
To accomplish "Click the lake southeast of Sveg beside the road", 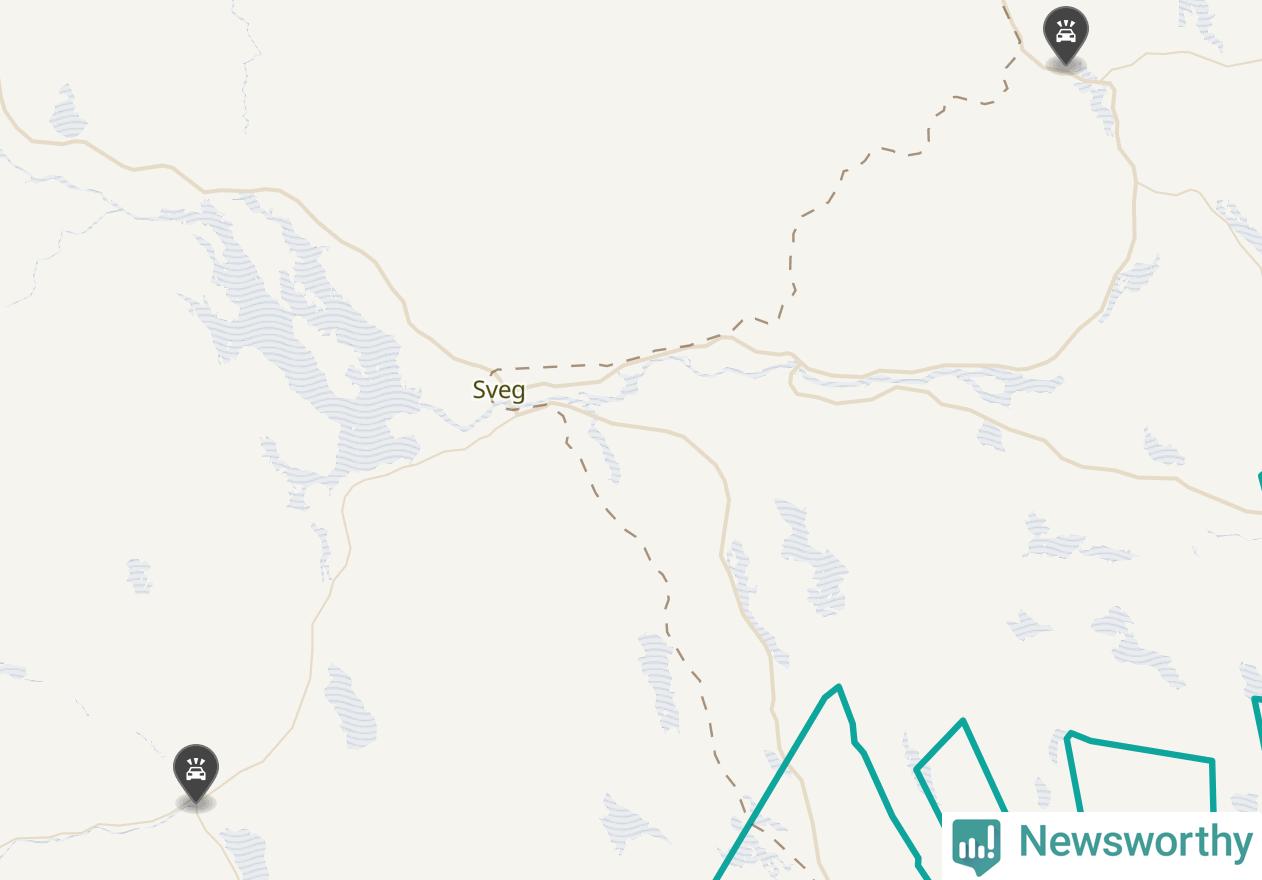I will click(x=812, y=557).
